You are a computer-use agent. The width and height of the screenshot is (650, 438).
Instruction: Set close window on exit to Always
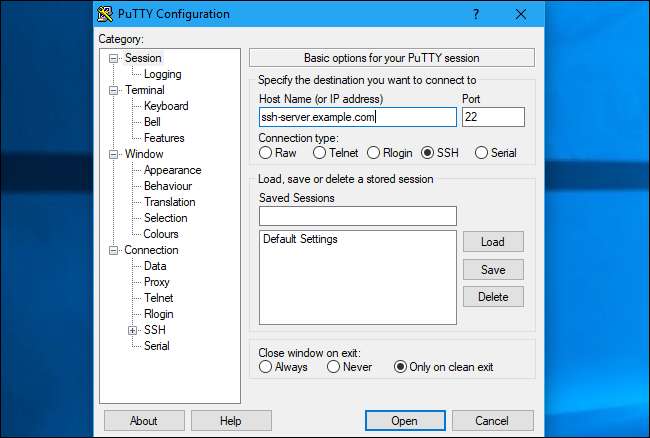(266, 367)
